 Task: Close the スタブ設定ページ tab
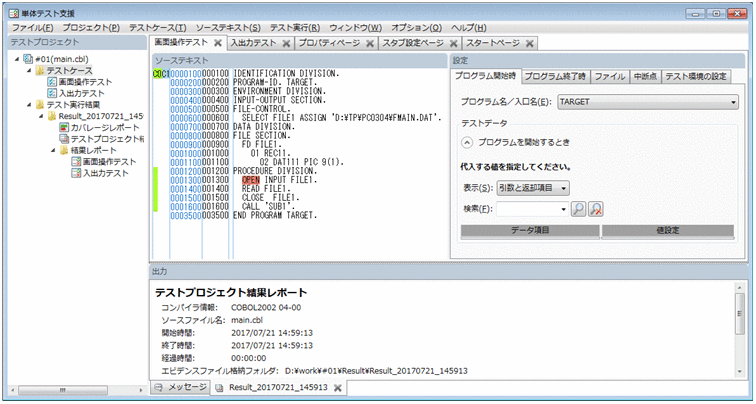[453, 43]
